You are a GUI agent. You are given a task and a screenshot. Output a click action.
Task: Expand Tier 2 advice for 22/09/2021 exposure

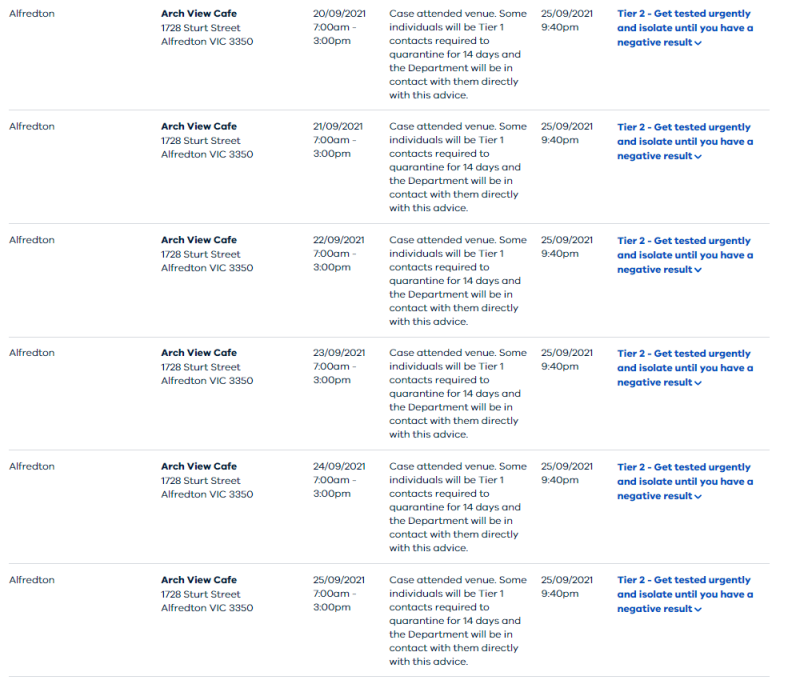pos(685,255)
